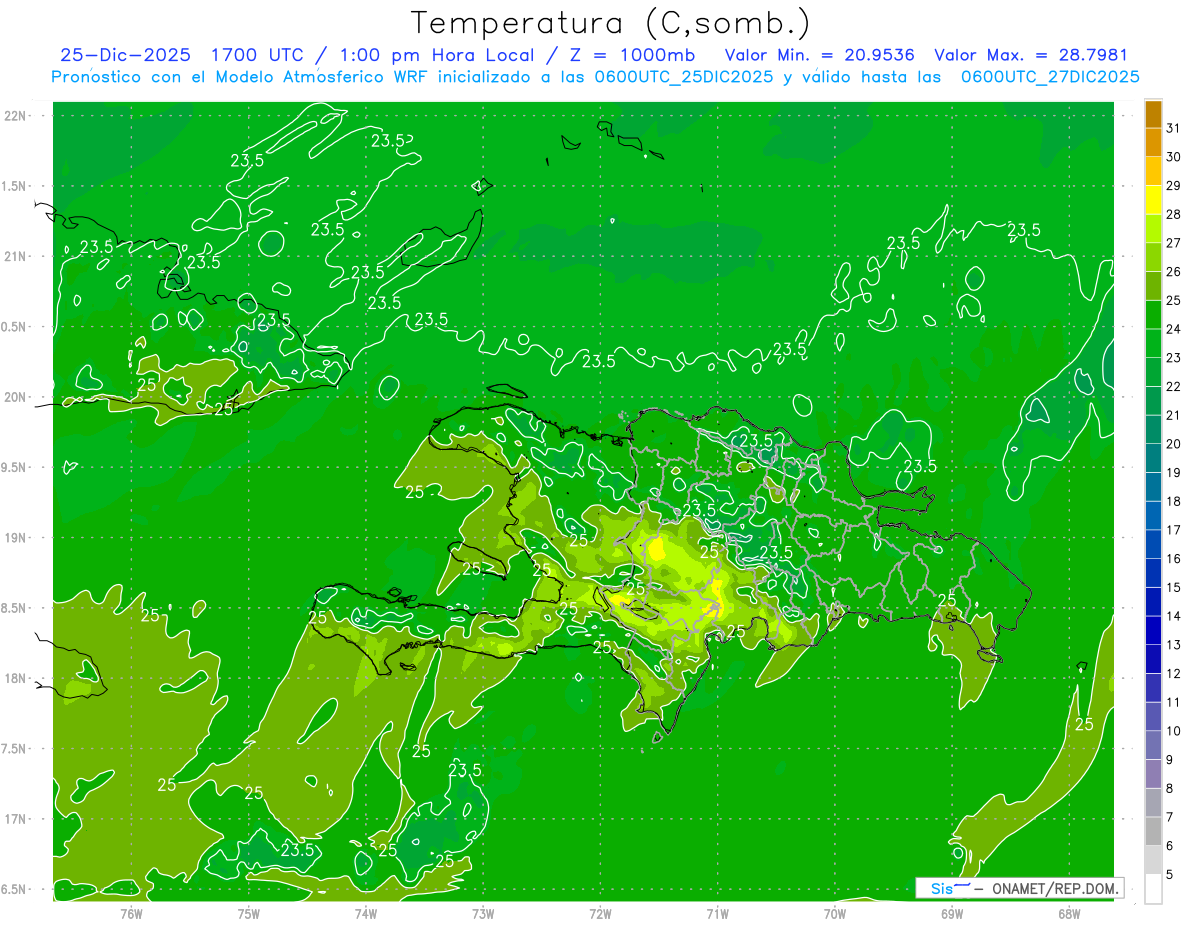Click the 21N latitude axis label

16,256
